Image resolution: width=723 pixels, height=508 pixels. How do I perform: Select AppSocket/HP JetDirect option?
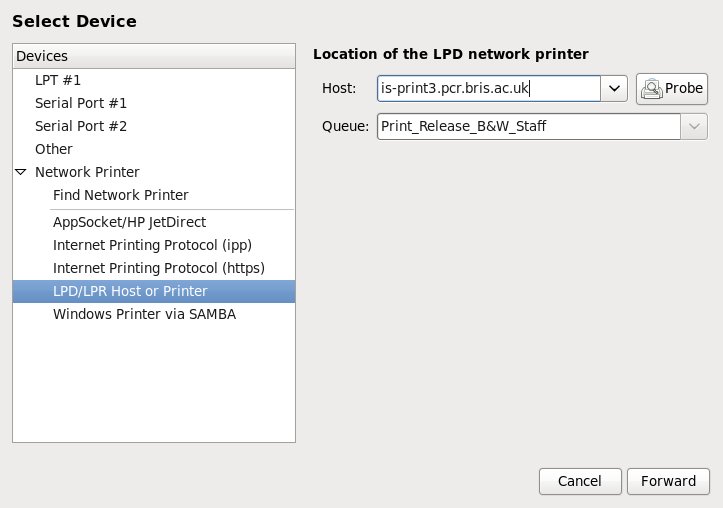tap(129, 222)
